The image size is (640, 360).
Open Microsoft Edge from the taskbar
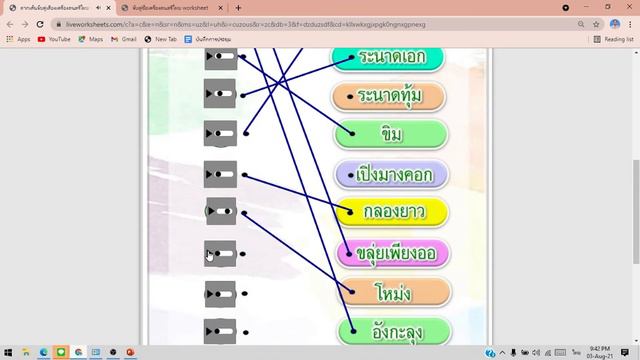(43, 352)
